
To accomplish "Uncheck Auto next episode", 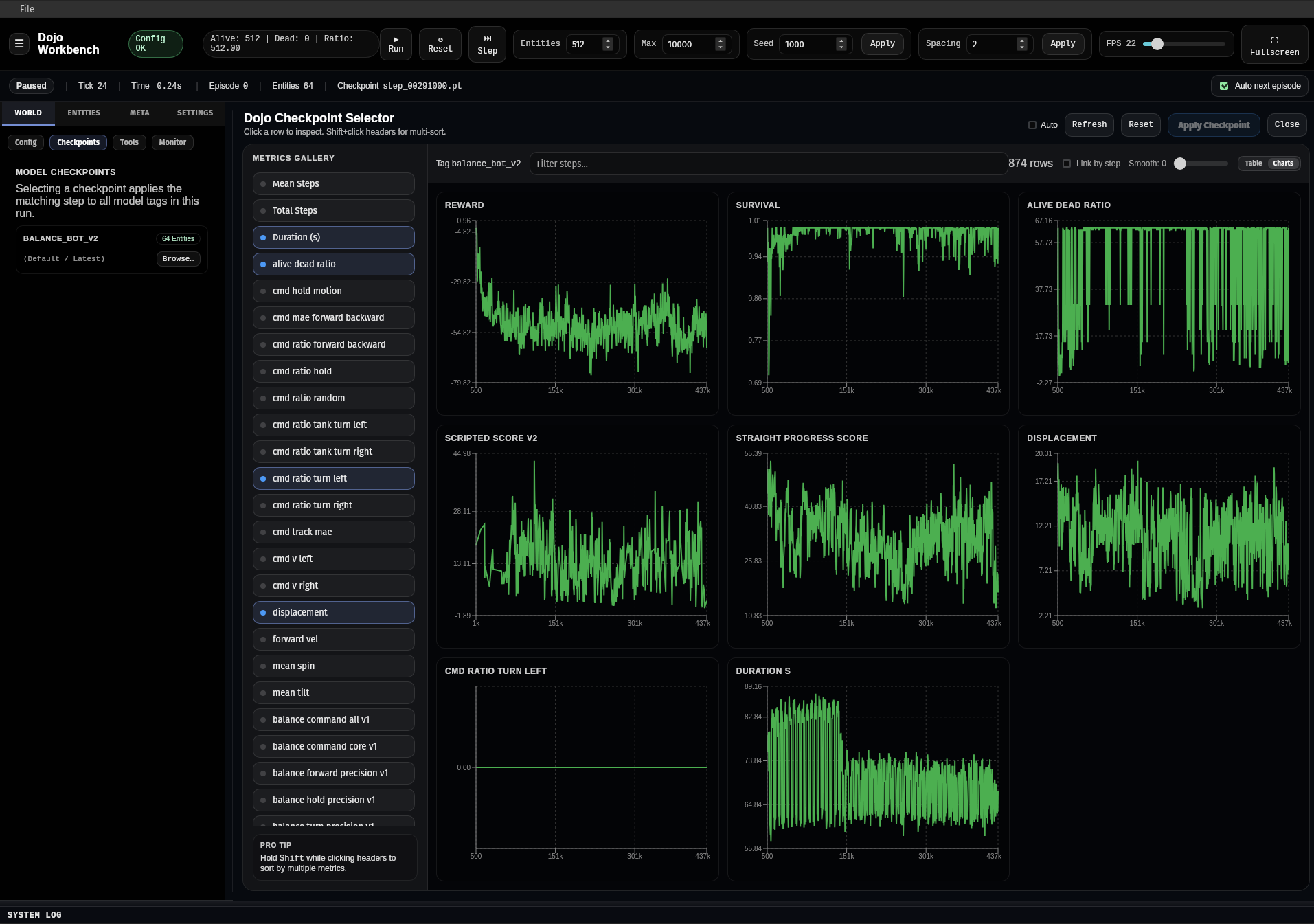I will [x=1223, y=86].
